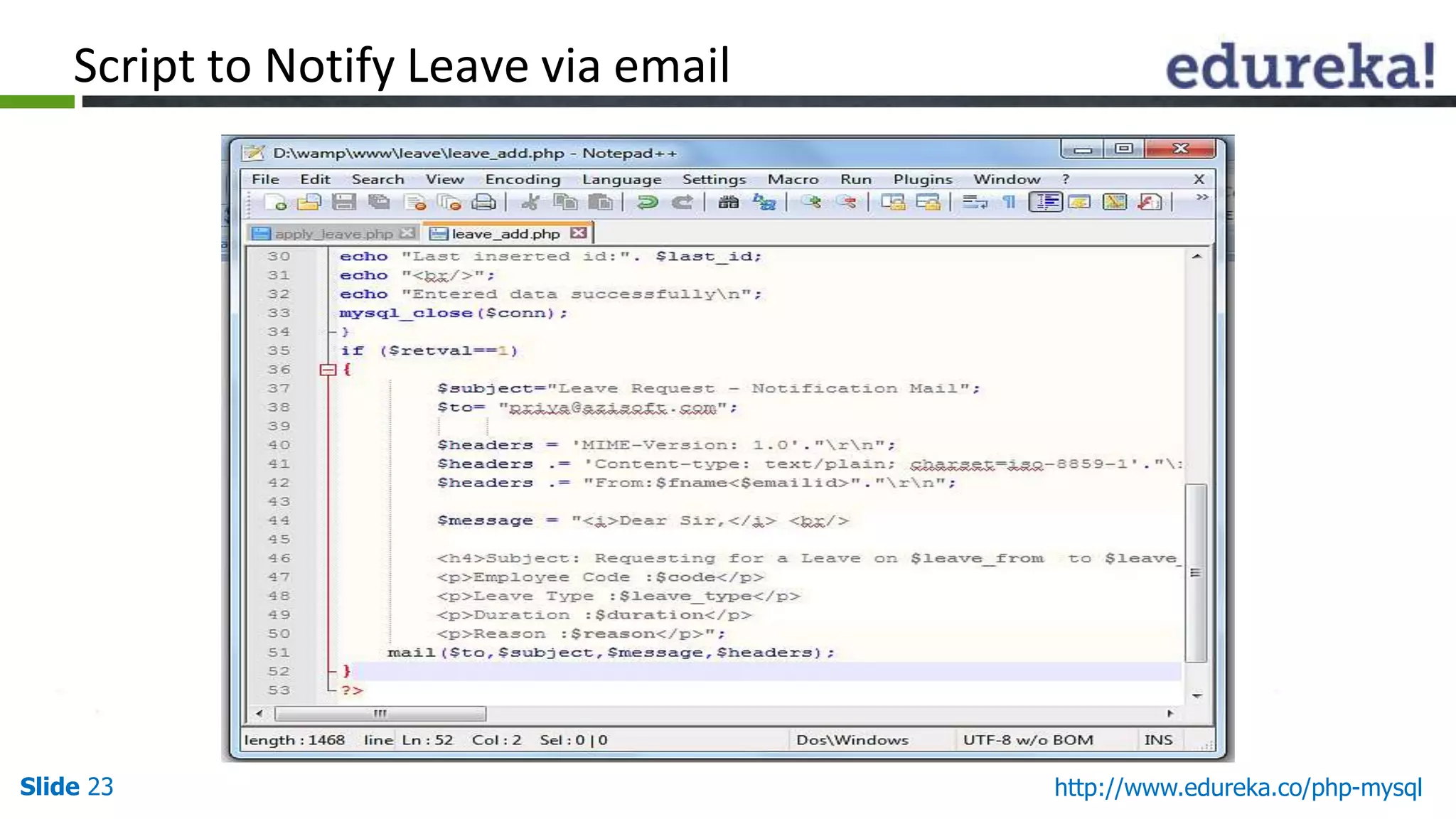Image resolution: width=1456 pixels, height=819 pixels.
Task: Collapse the code fold on line 36
Action: (x=328, y=370)
